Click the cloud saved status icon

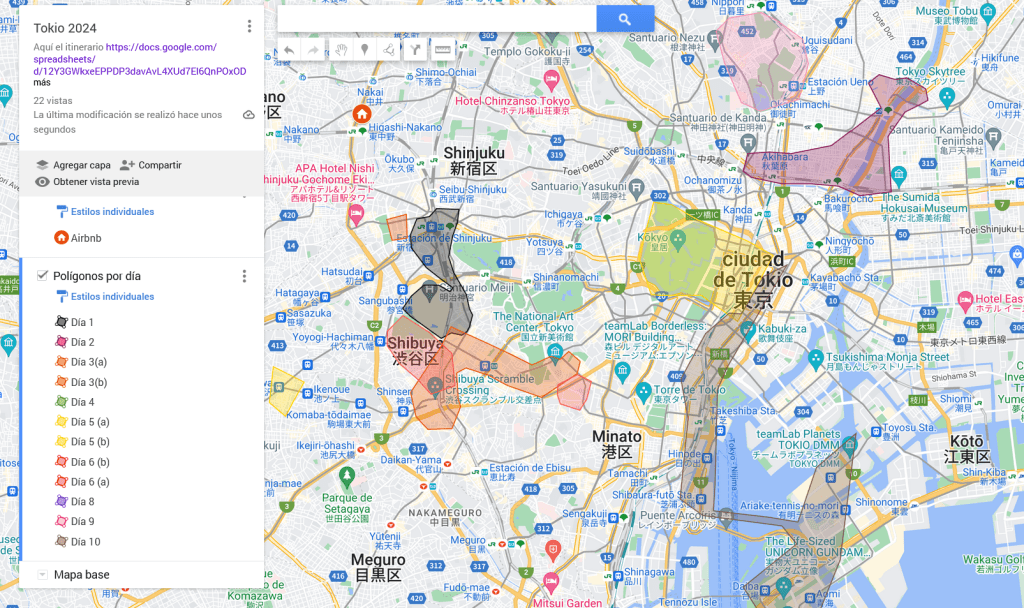point(249,115)
